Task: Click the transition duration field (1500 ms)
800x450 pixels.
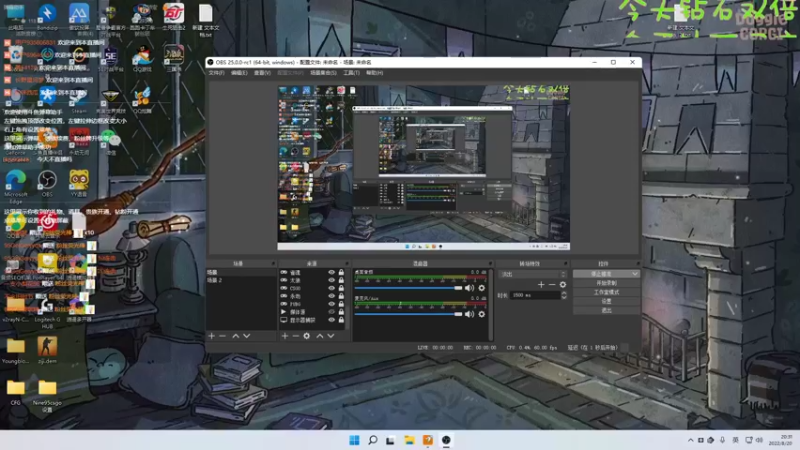Action: click(x=535, y=295)
